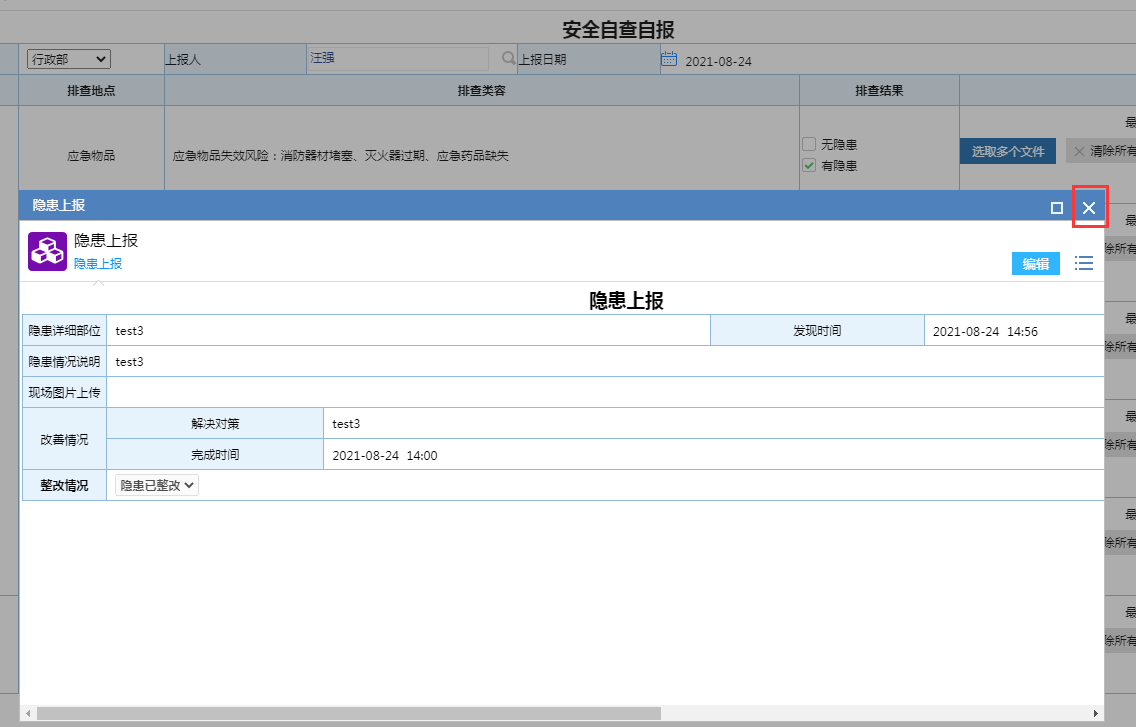This screenshot has height=727, width=1136.
Task: Click the purple cube 隐患上报 app icon
Action: 47,252
